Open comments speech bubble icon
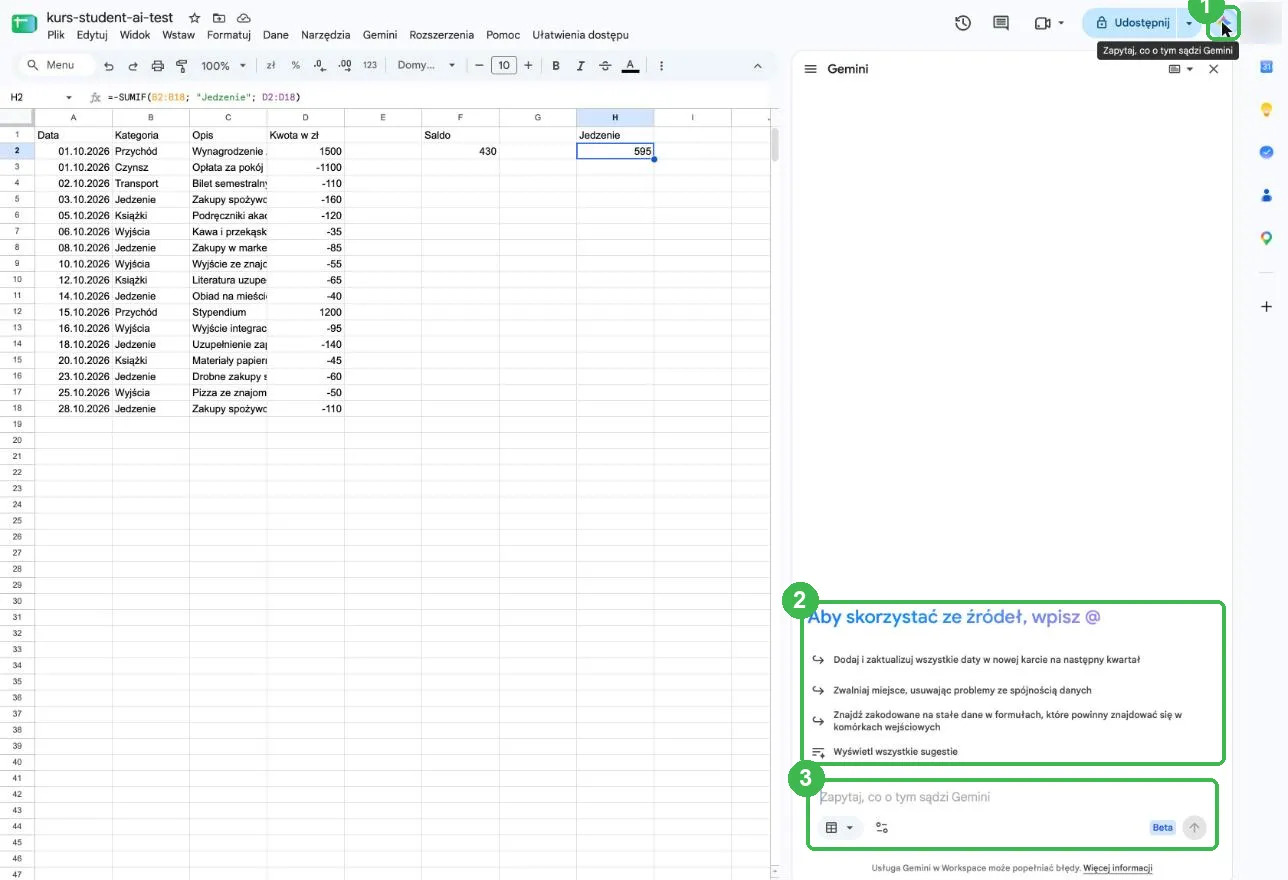The width and height of the screenshot is (1288, 880). pyautogui.click(x=1001, y=23)
